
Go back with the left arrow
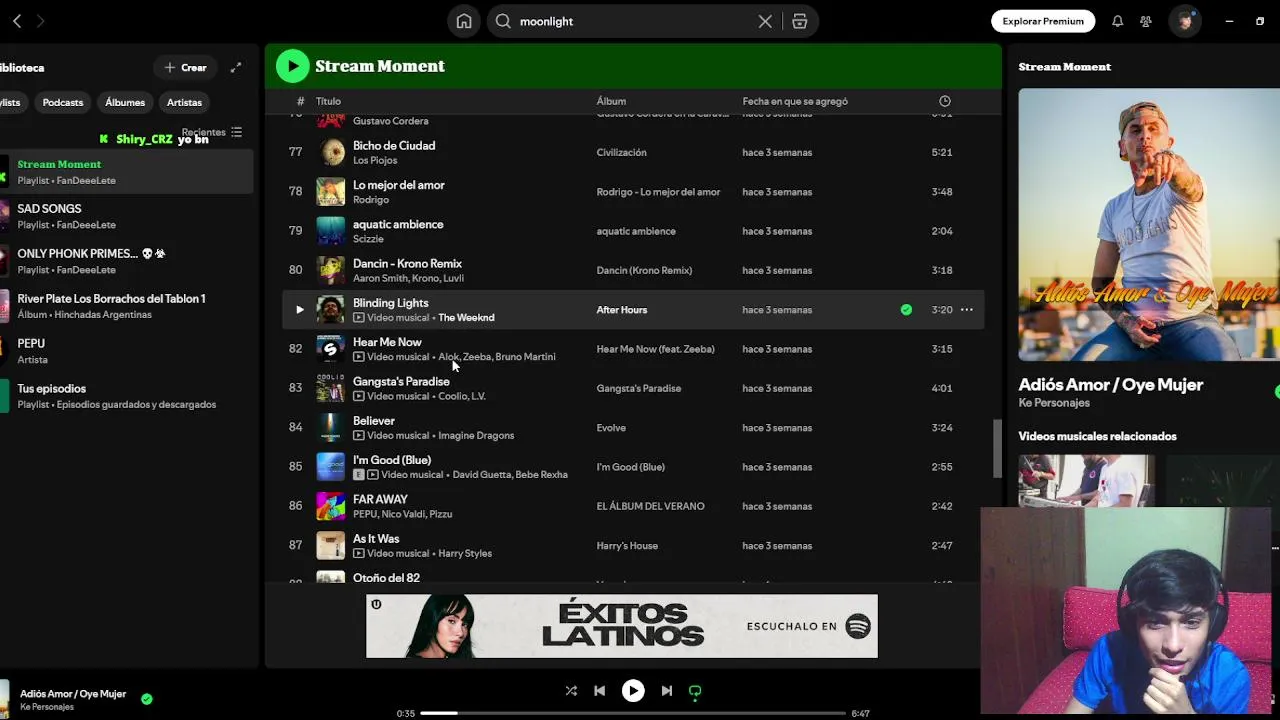tap(17, 21)
